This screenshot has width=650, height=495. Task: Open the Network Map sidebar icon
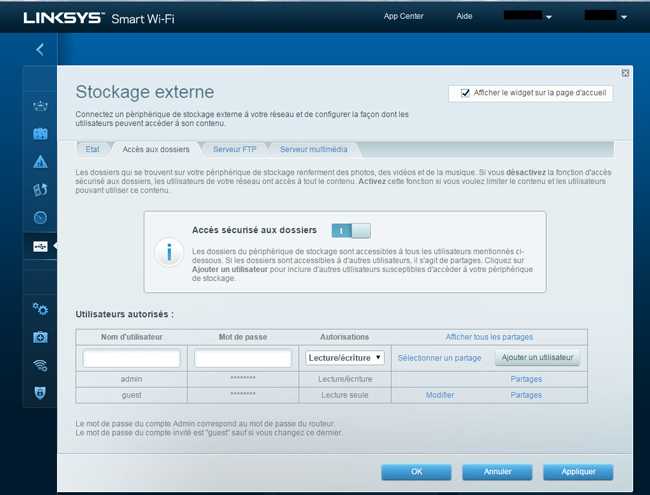pos(40,106)
